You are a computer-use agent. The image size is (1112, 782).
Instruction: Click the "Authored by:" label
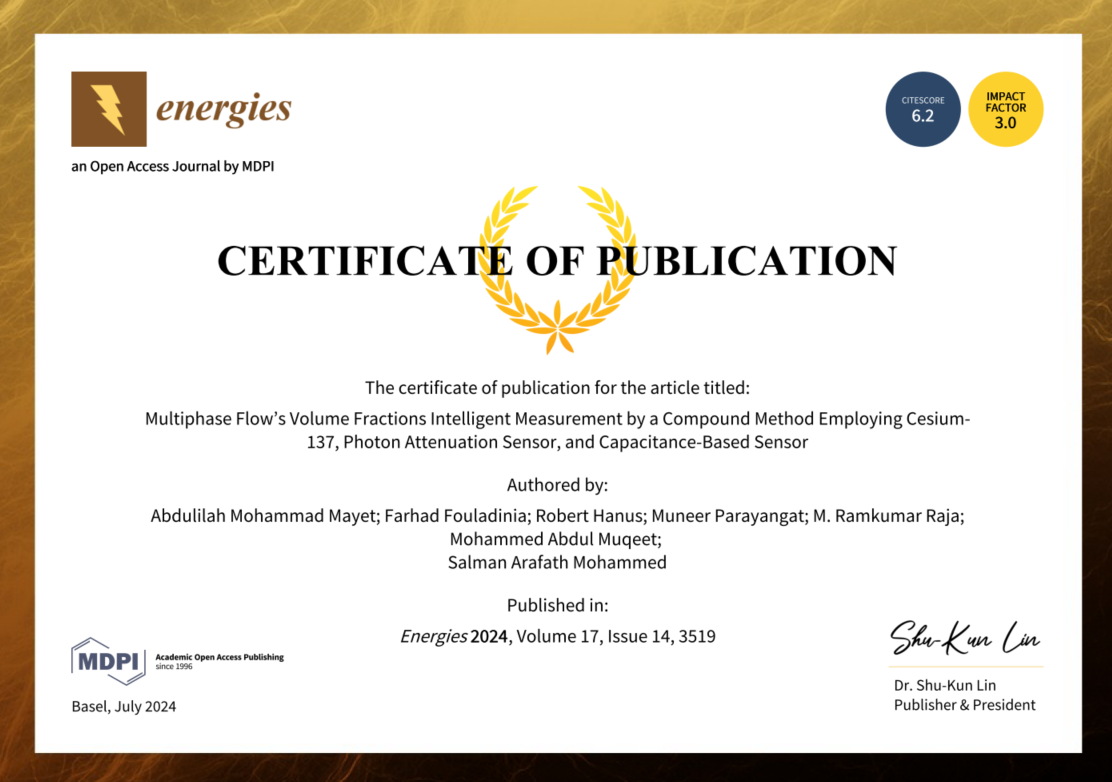(x=557, y=485)
